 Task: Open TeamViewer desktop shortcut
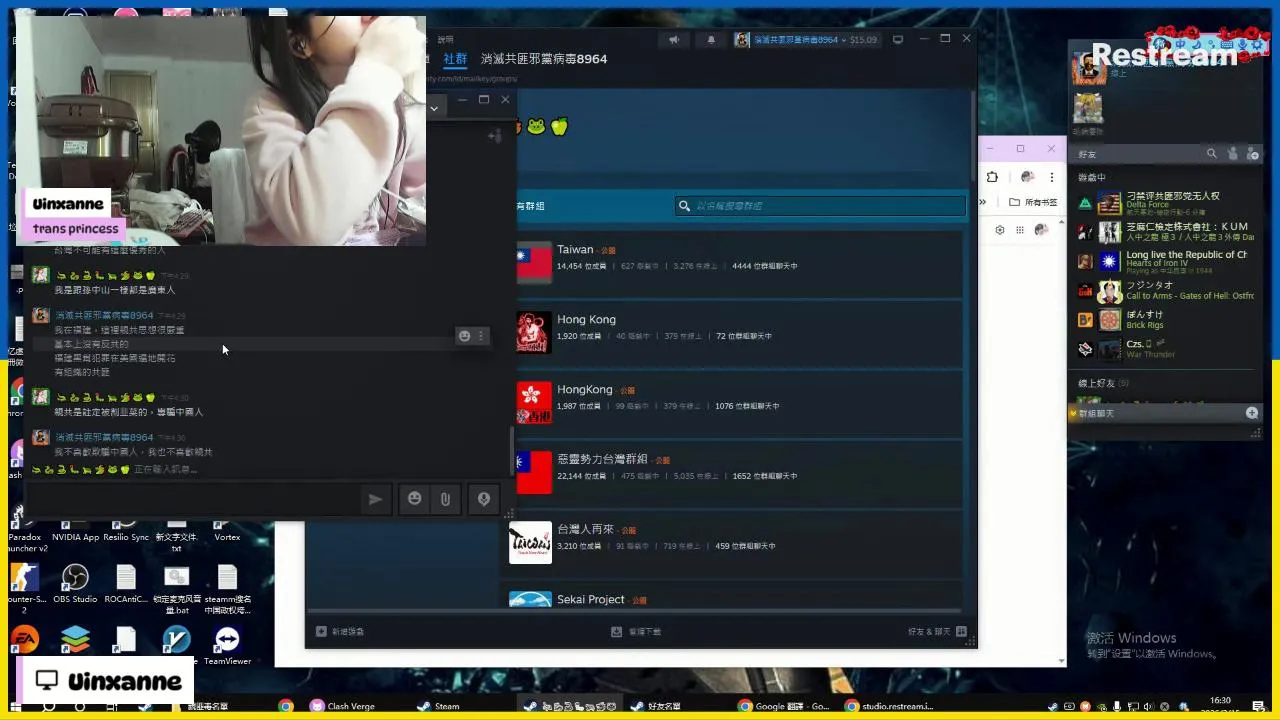227,646
